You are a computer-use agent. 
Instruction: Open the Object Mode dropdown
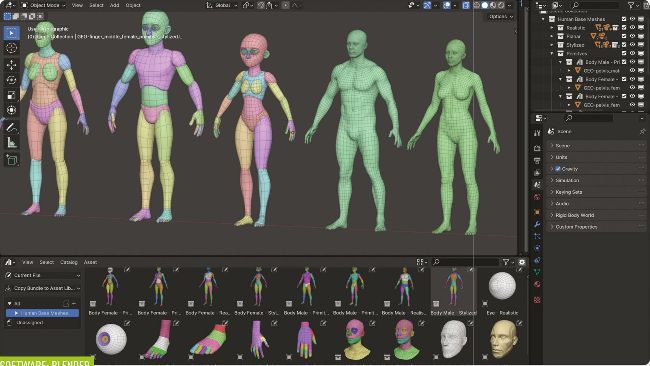(x=44, y=5)
